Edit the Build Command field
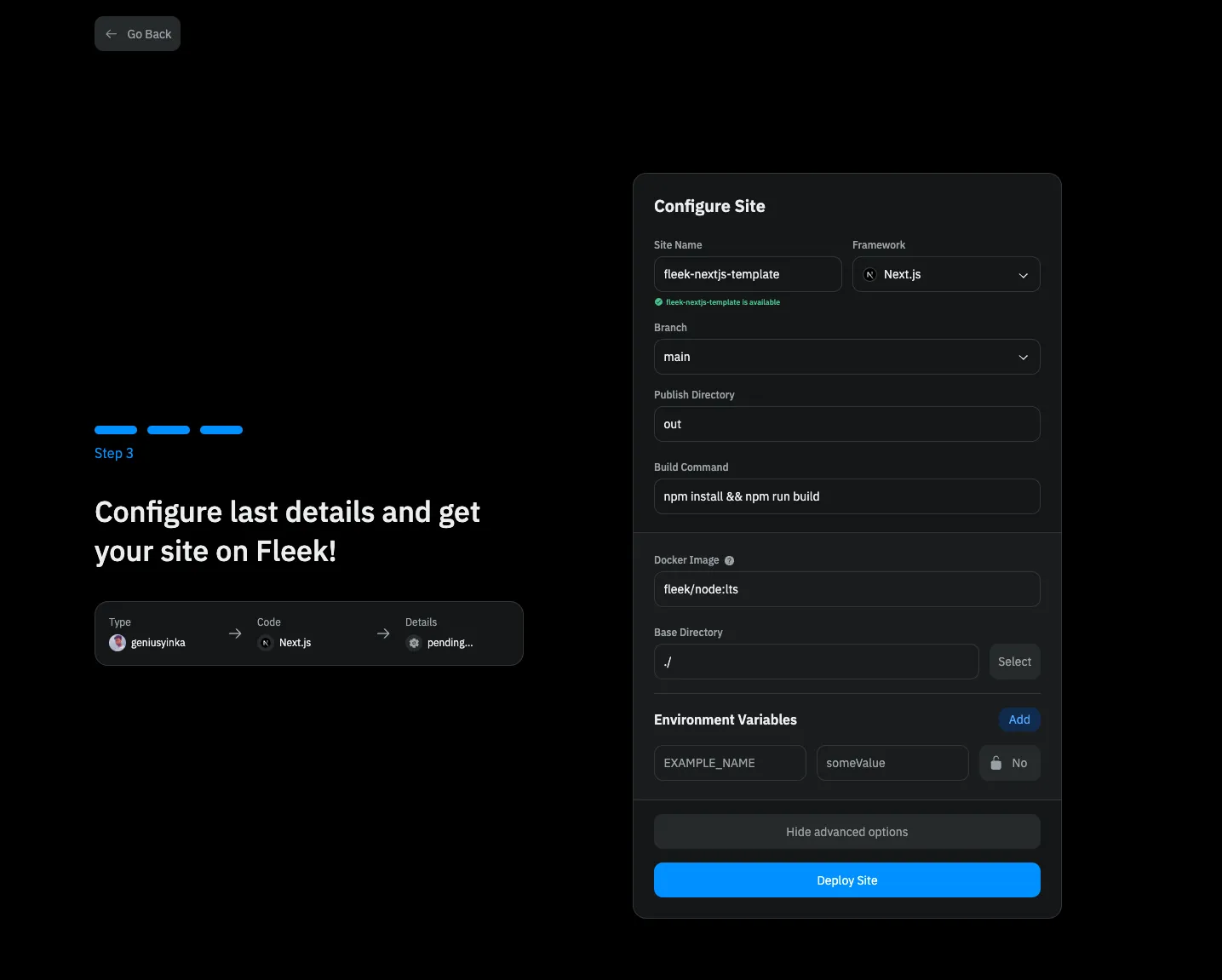The height and width of the screenshot is (980, 1222). pos(846,496)
